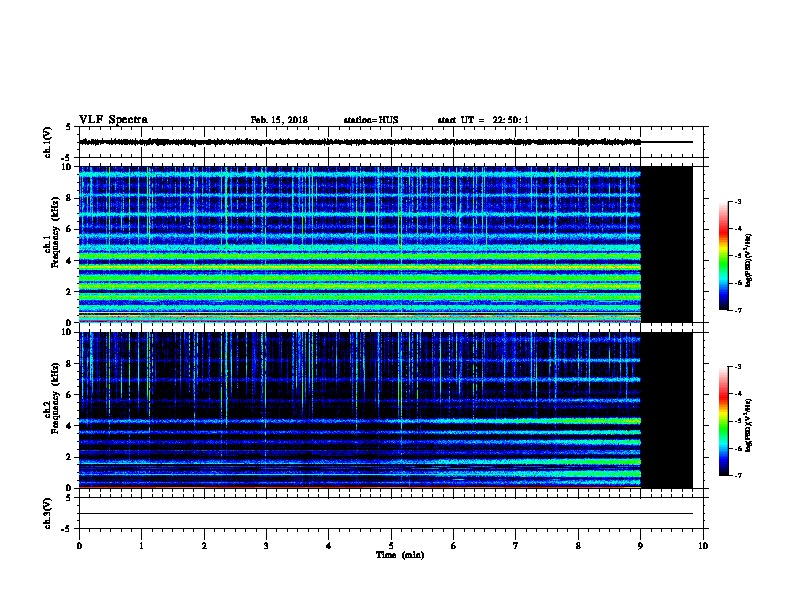792x612 pixels.
Task: Click time axis tick label "2"
Action: [204, 545]
